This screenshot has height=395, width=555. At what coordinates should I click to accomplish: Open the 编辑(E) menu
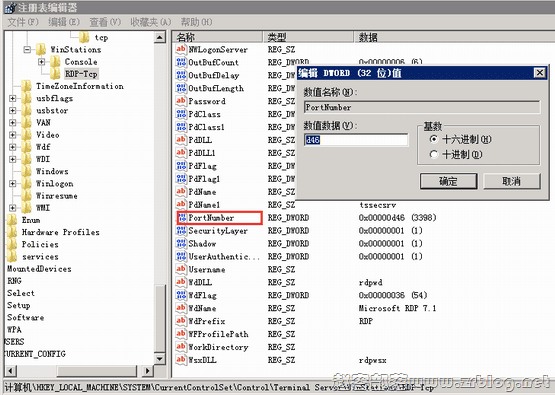pyautogui.click(x=64, y=22)
